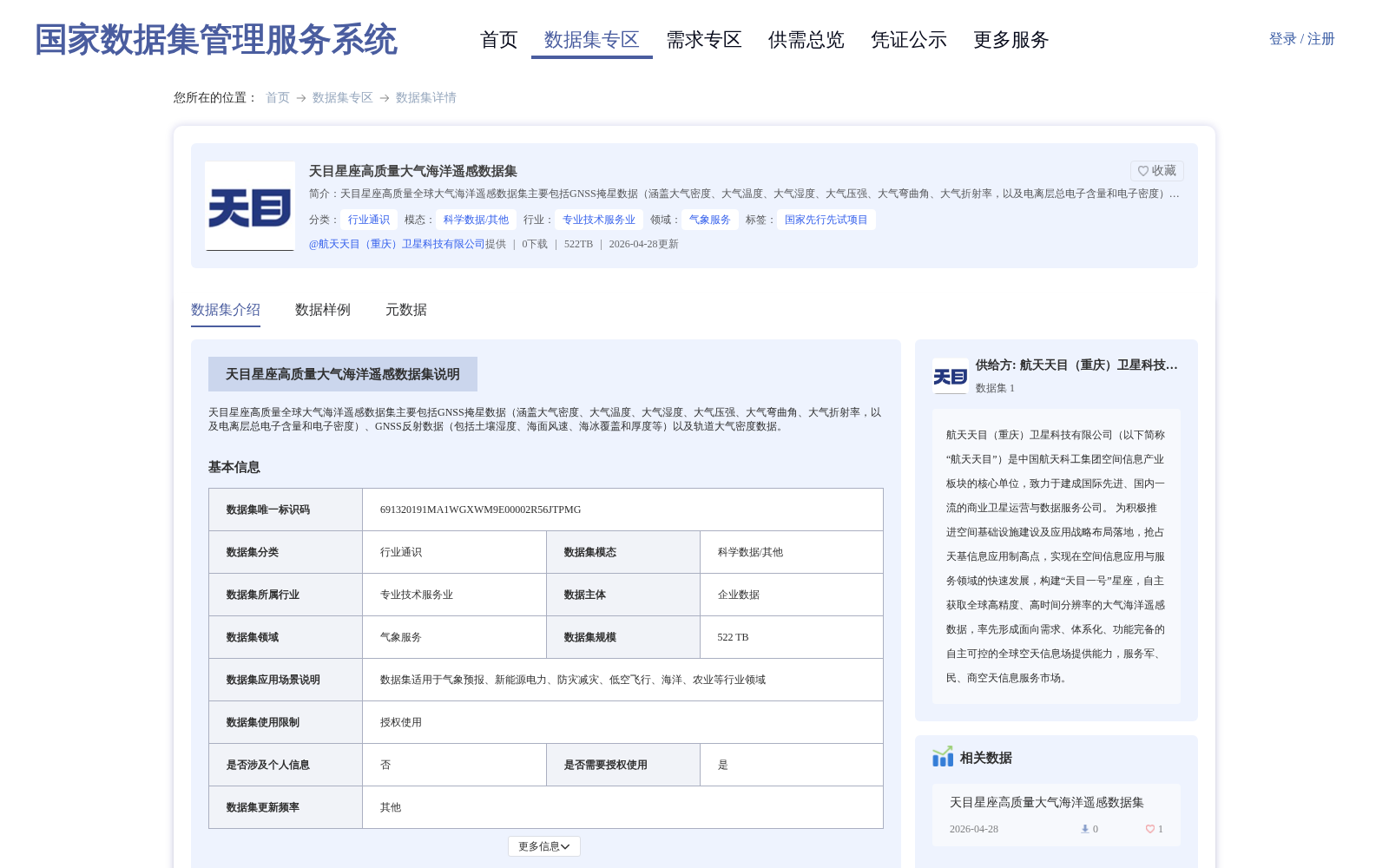Go to 供需总览 in top navigation
The width and height of the screenshot is (1389, 868).
pyautogui.click(x=806, y=40)
